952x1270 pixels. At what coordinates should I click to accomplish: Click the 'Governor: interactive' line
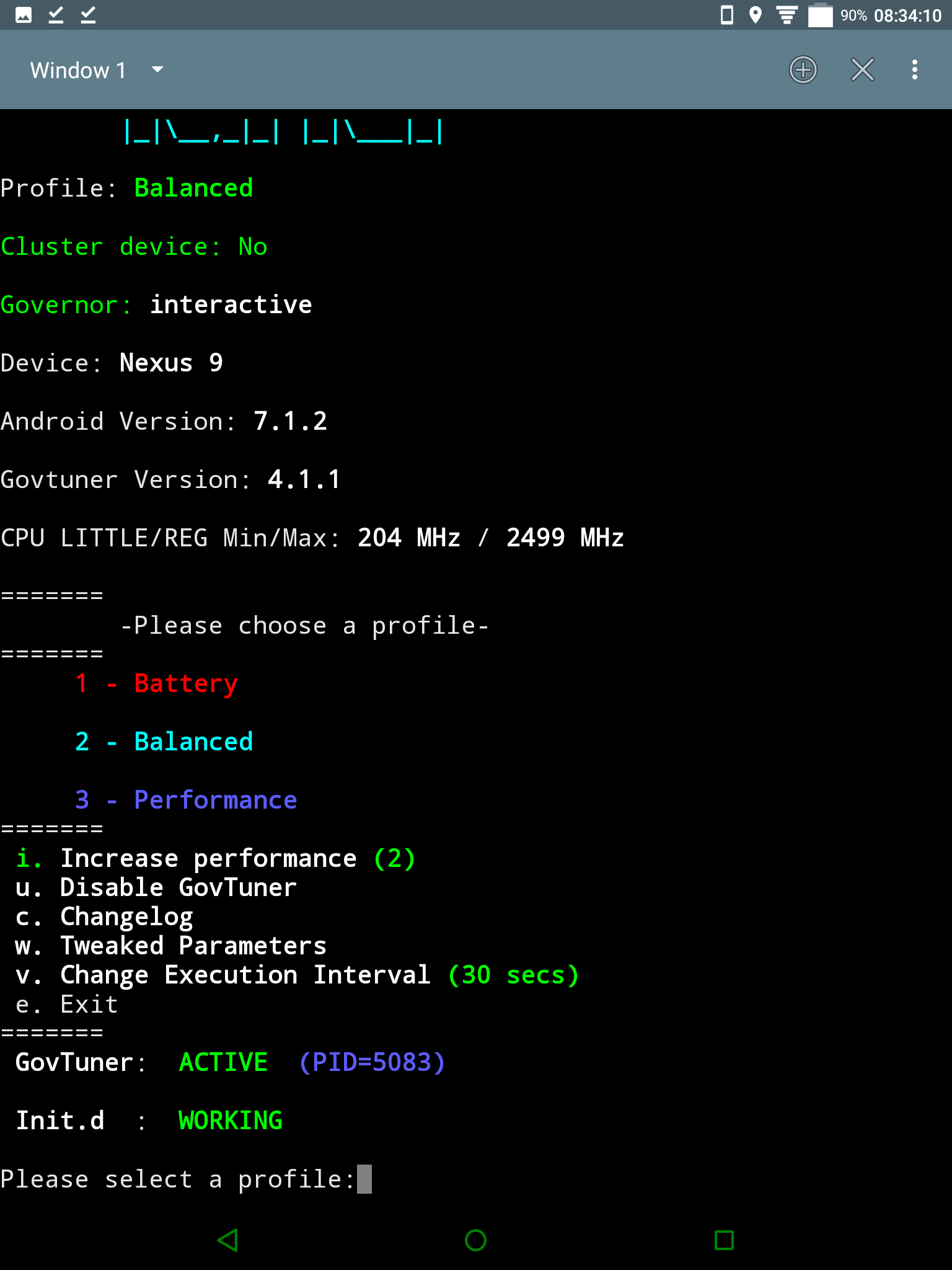156,304
